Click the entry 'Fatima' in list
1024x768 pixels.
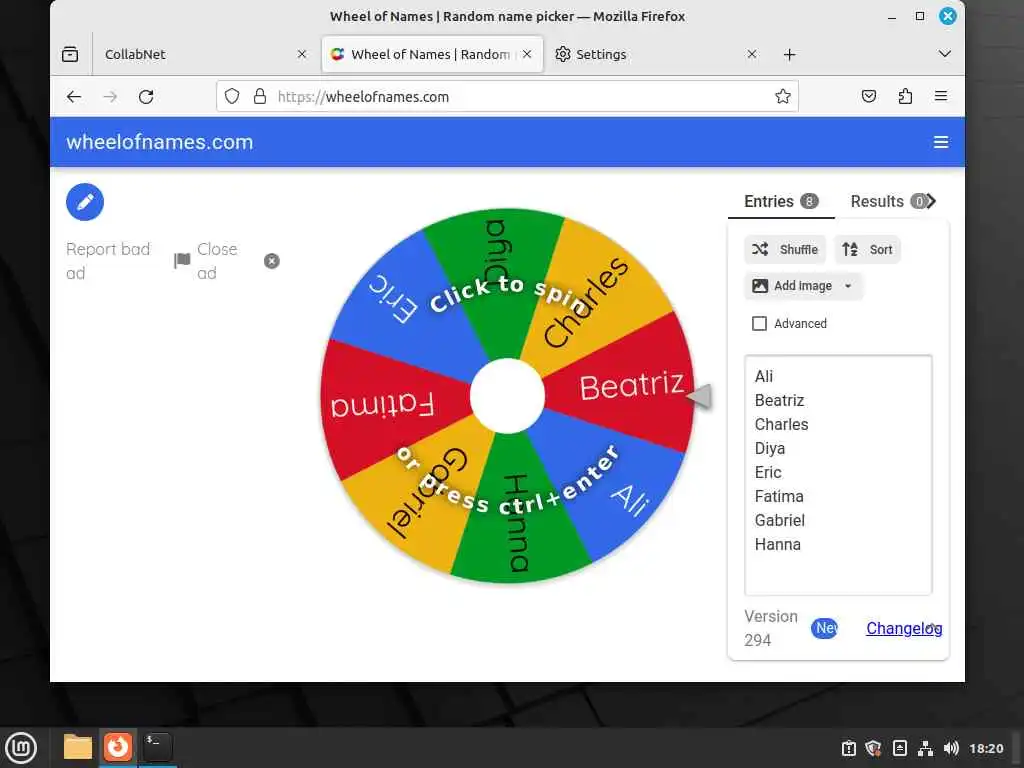(x=778, y=496)
